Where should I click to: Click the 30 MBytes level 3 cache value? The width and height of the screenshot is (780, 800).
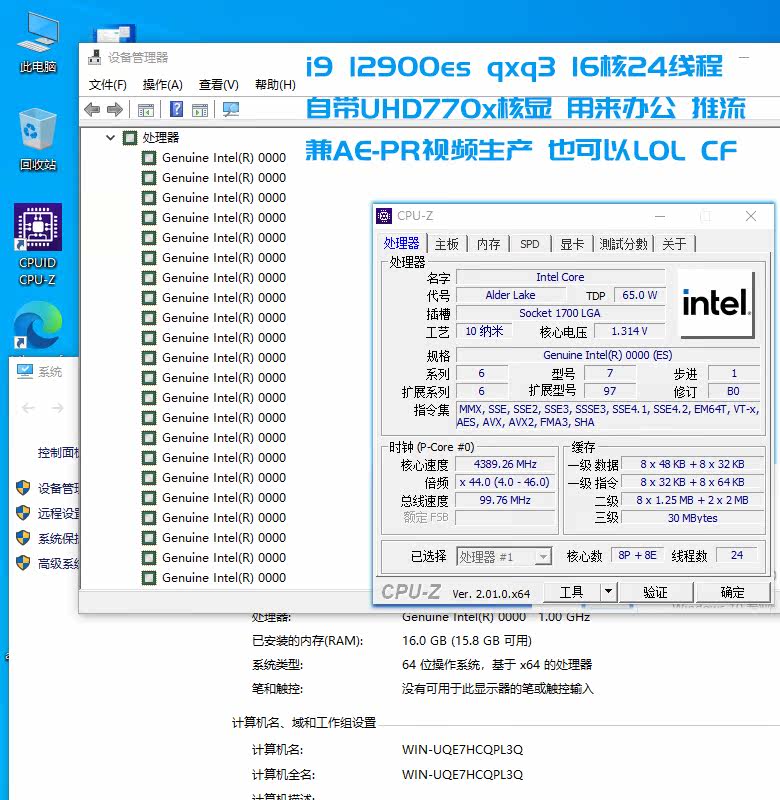click(x=692, y=518)
